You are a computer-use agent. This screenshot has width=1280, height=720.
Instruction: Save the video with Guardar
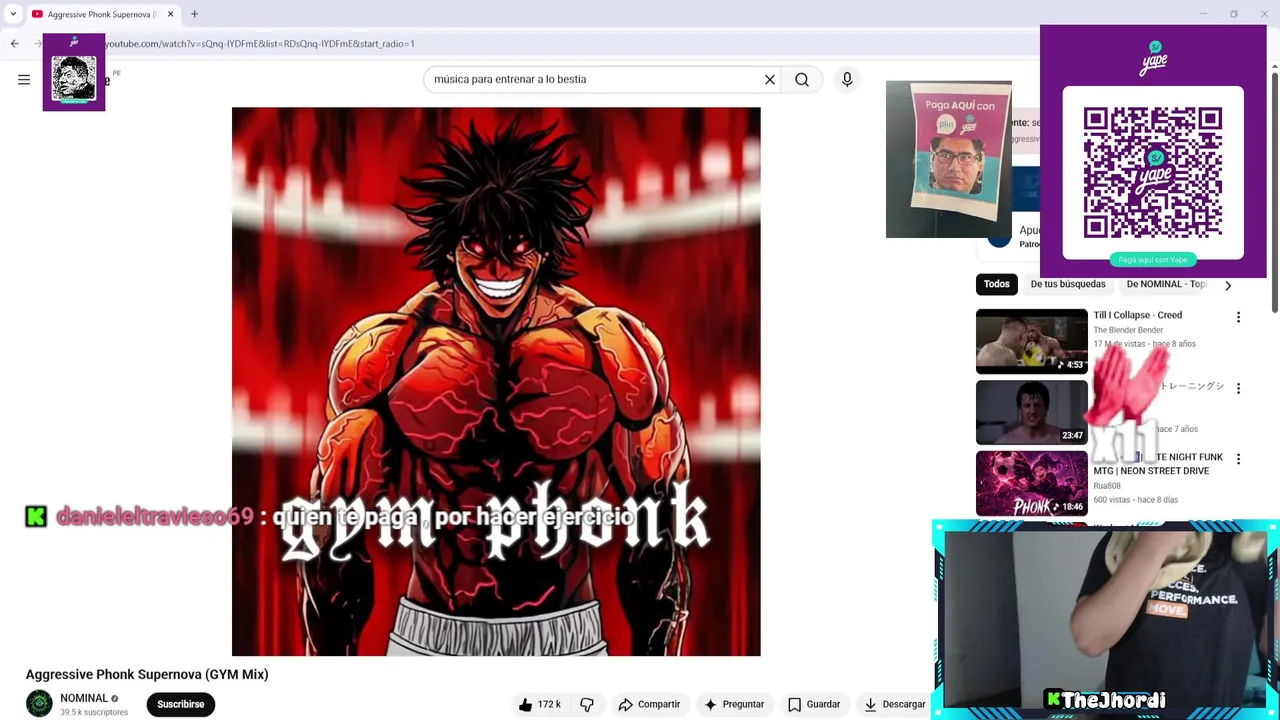[x=814, y=704]
